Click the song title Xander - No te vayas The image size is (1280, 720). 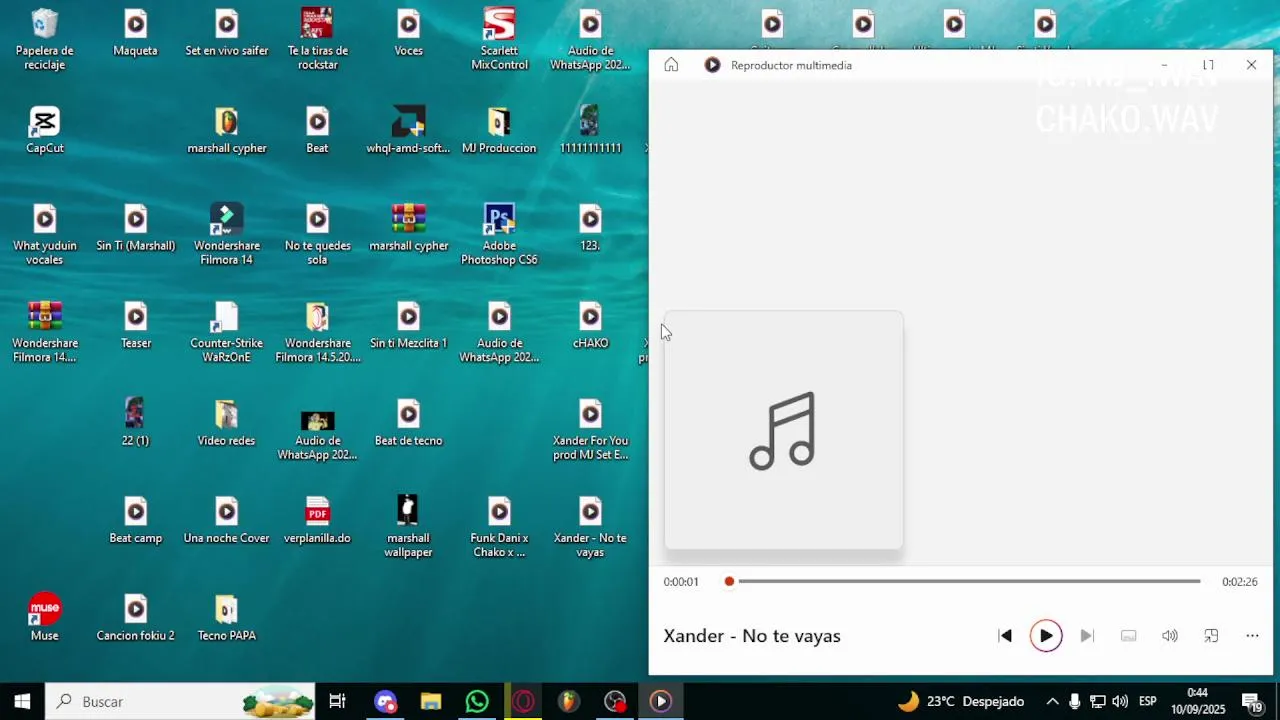(x=752, y=636)
